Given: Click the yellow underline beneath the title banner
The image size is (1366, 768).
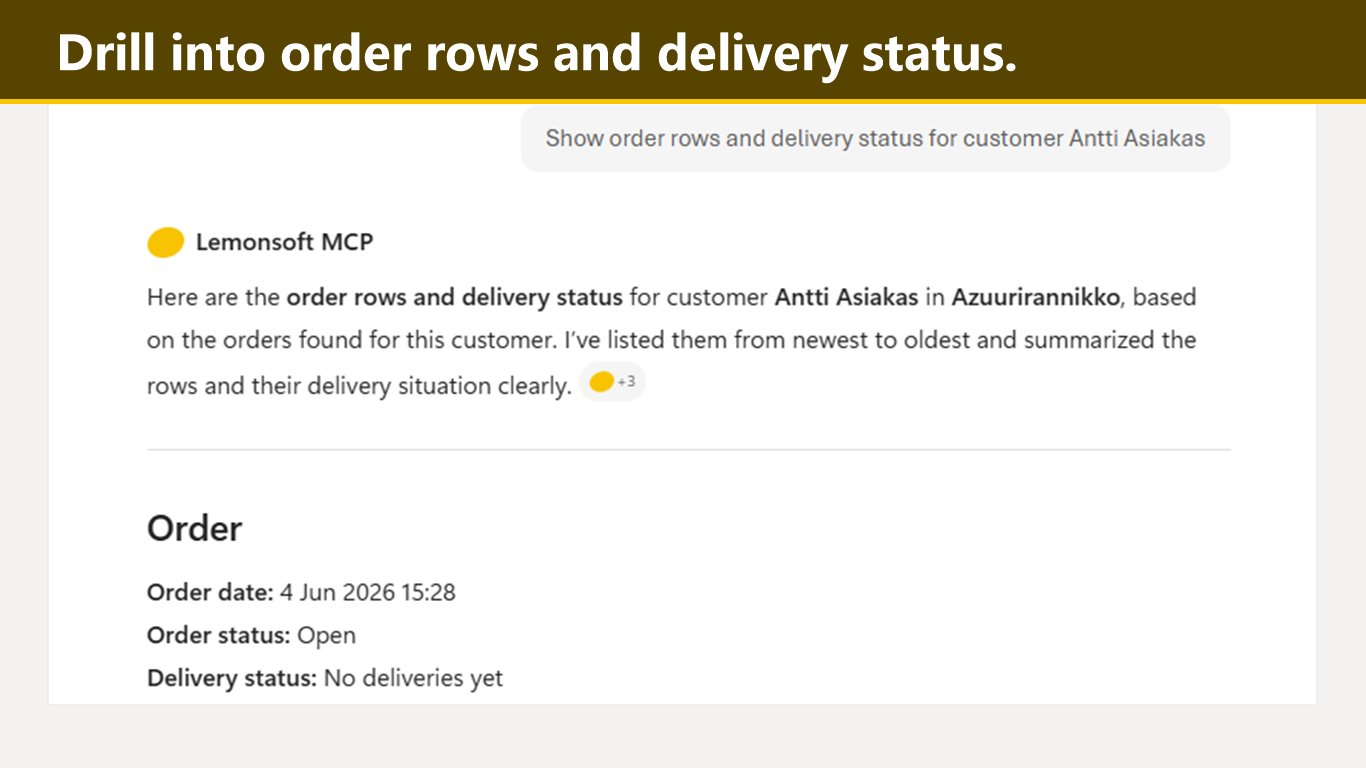Looking at the screenshot, I should pos(683,101).
